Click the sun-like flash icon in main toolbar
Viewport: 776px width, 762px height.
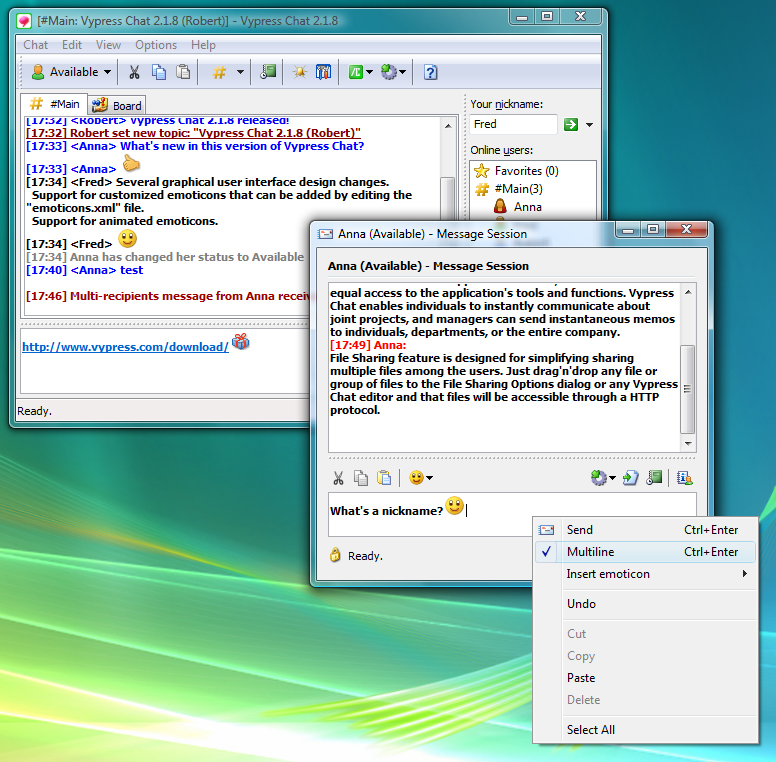click(x=299, y=72)
